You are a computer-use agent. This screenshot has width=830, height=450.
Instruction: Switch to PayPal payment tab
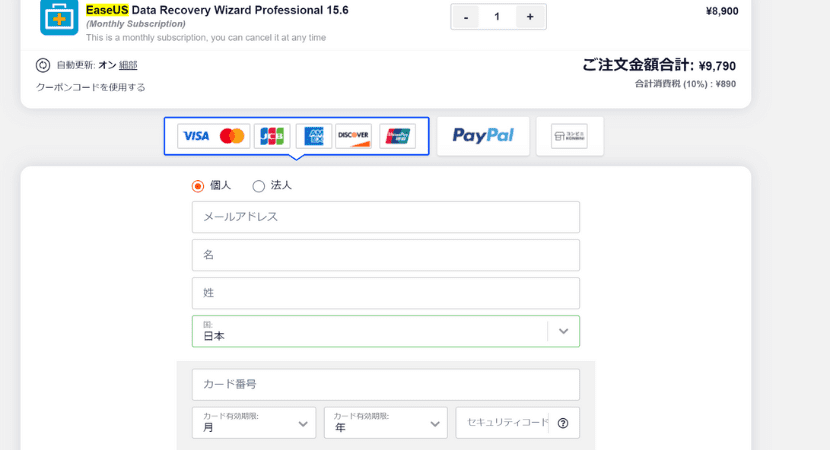tap(483, 136)
